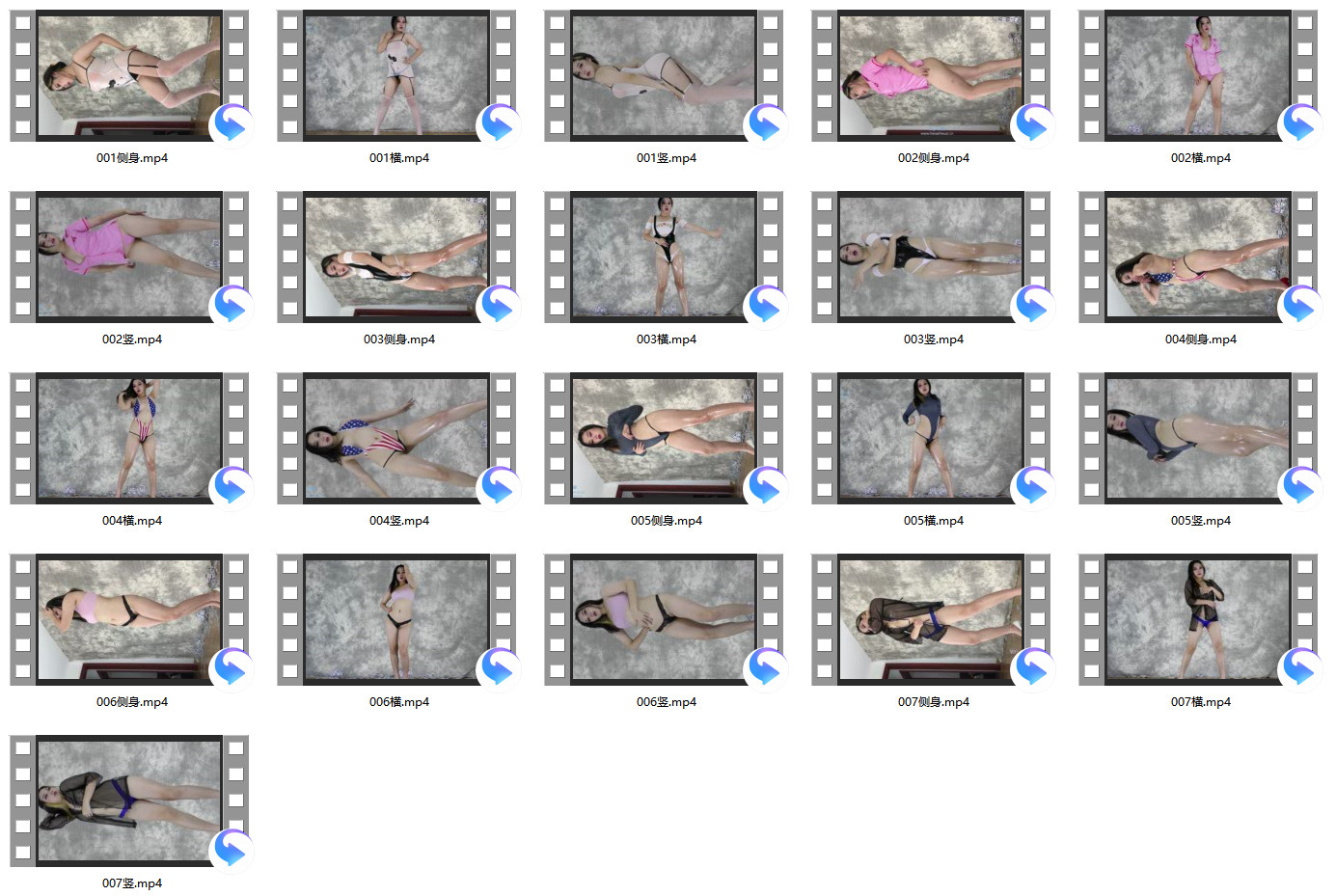Select the 003横.mp4 video thumbnail
1336x896 pixels.
click(x=665, y=258)
